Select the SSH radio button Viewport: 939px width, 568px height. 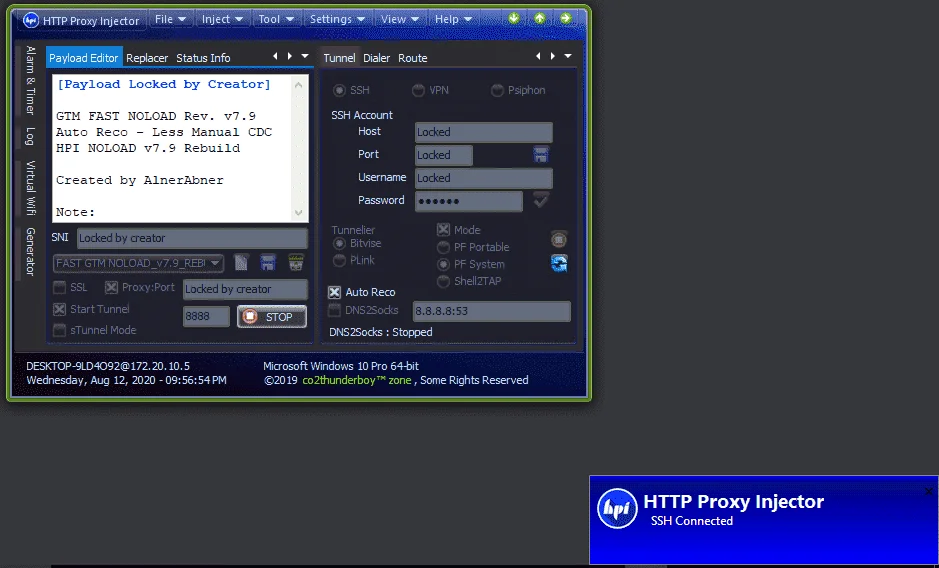point(340,90)
